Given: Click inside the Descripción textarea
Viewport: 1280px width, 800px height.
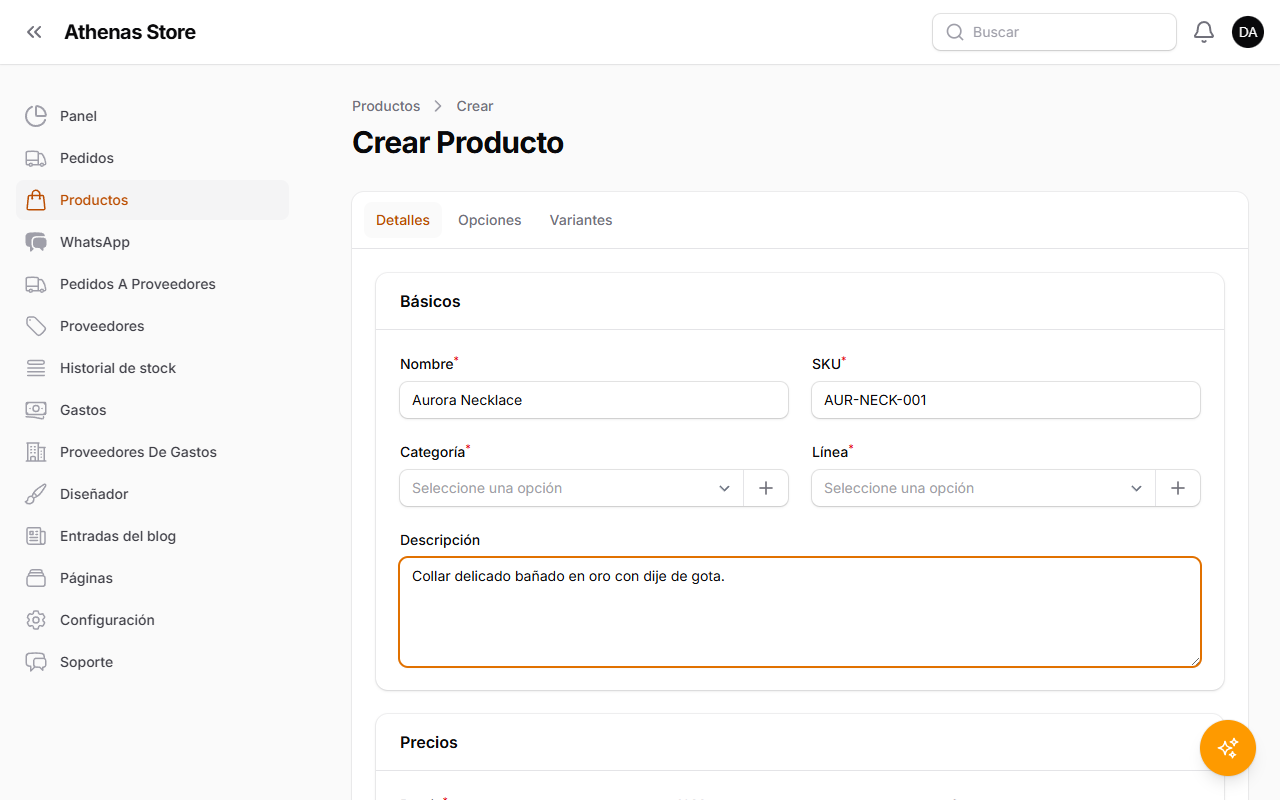Looking at the screenshot, I should pos(800,612).
